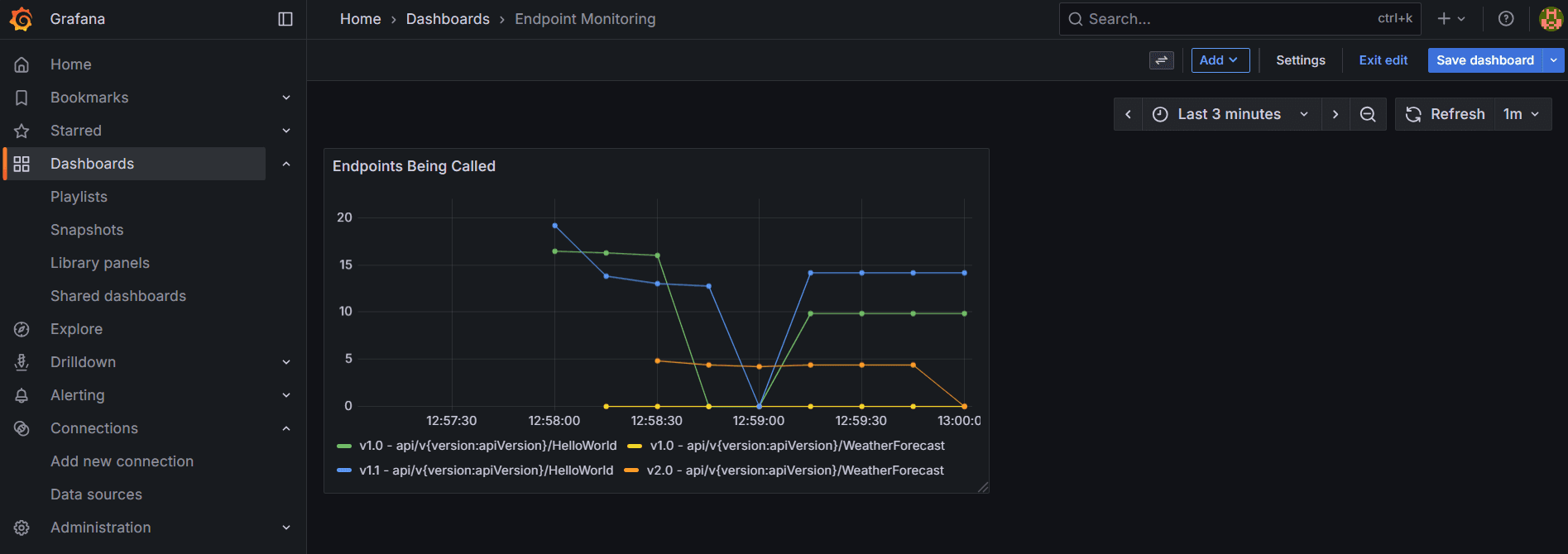Click the dashboard layout switch icon button
Image resolution: width=1568 pixels, height=554 pixels.
coord(1162,60)
